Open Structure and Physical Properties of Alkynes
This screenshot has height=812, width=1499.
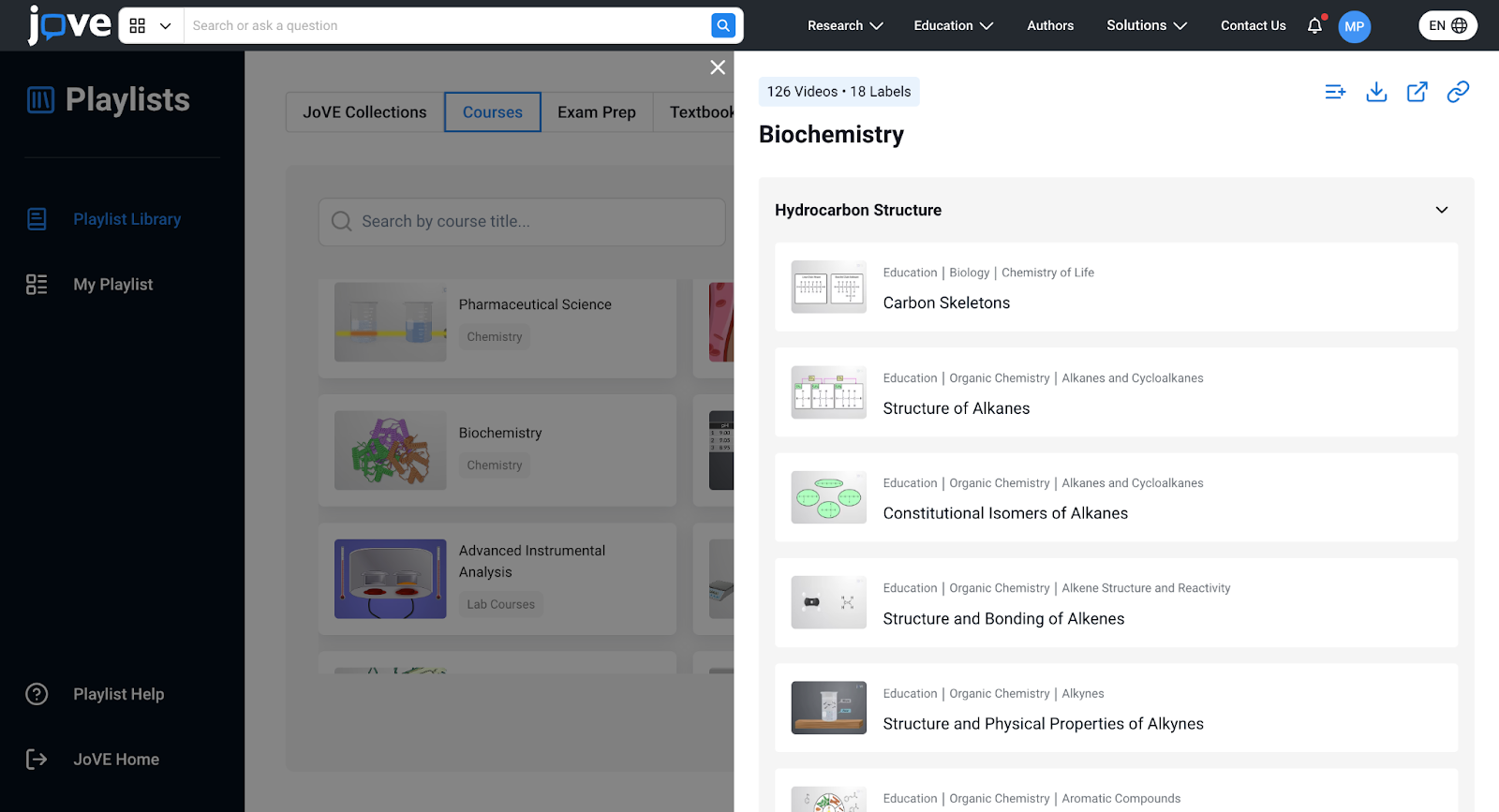[1116, 708]
